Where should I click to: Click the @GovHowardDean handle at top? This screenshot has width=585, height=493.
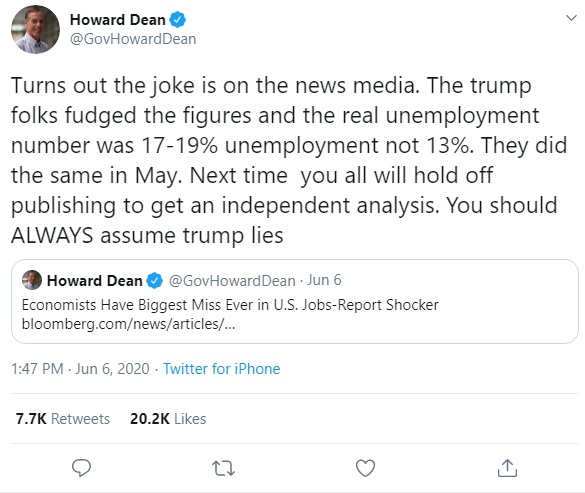(133, 39)
